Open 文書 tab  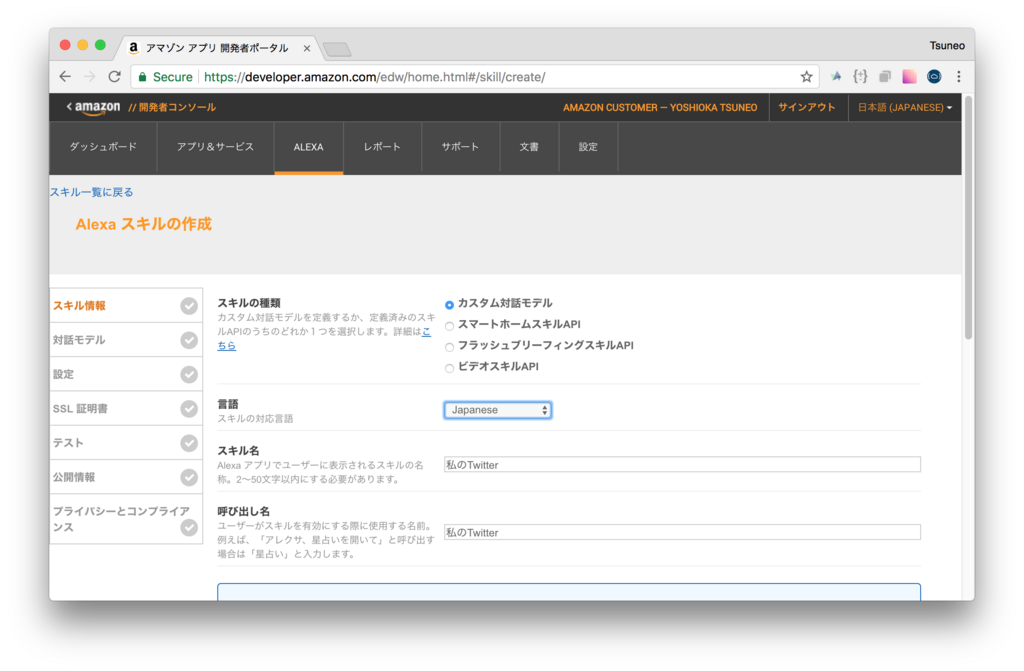529,147
